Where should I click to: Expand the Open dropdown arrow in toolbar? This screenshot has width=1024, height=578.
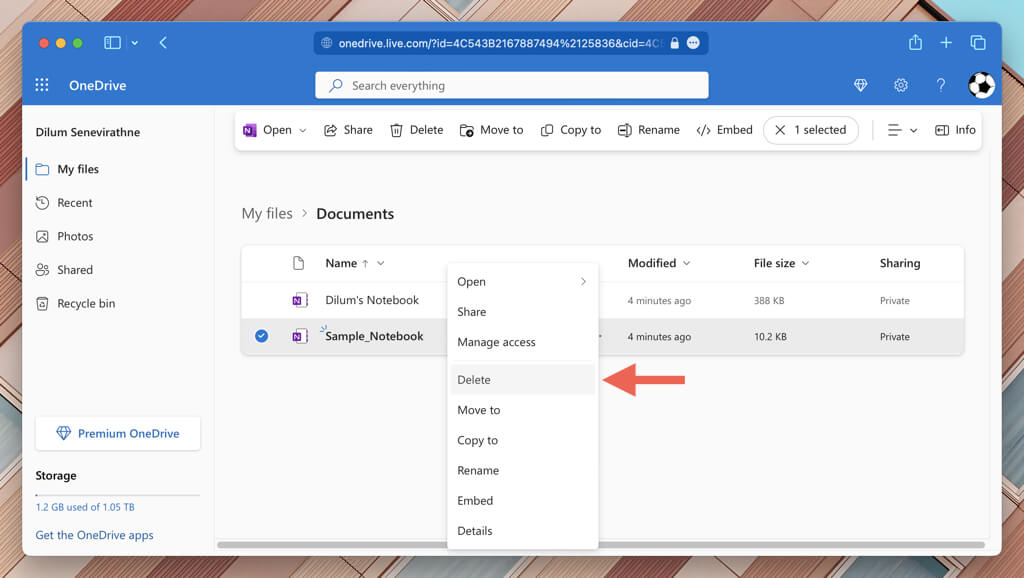click(x=303, y=130)
